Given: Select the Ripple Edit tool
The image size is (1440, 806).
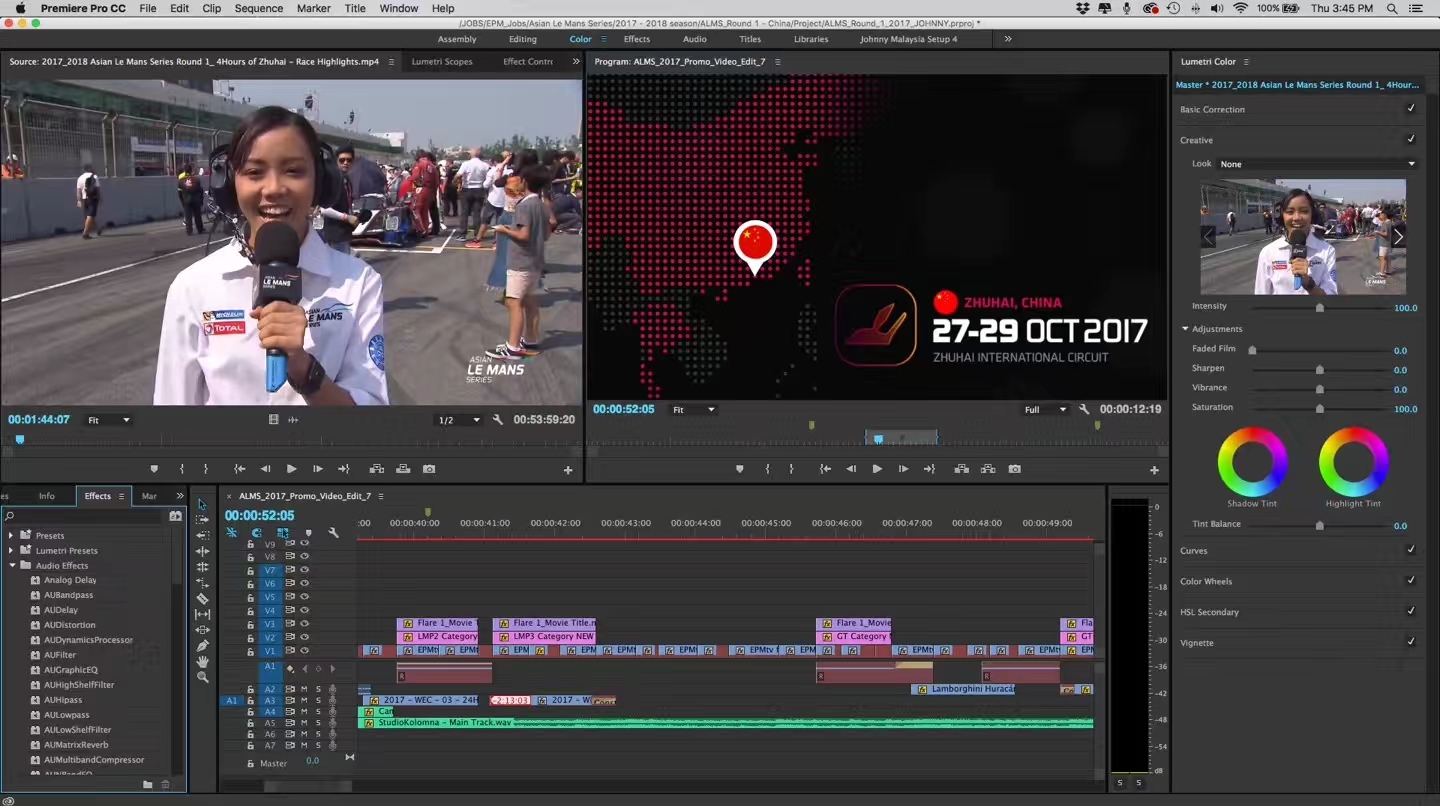Looking at the screenshot, I should [202, 552].
